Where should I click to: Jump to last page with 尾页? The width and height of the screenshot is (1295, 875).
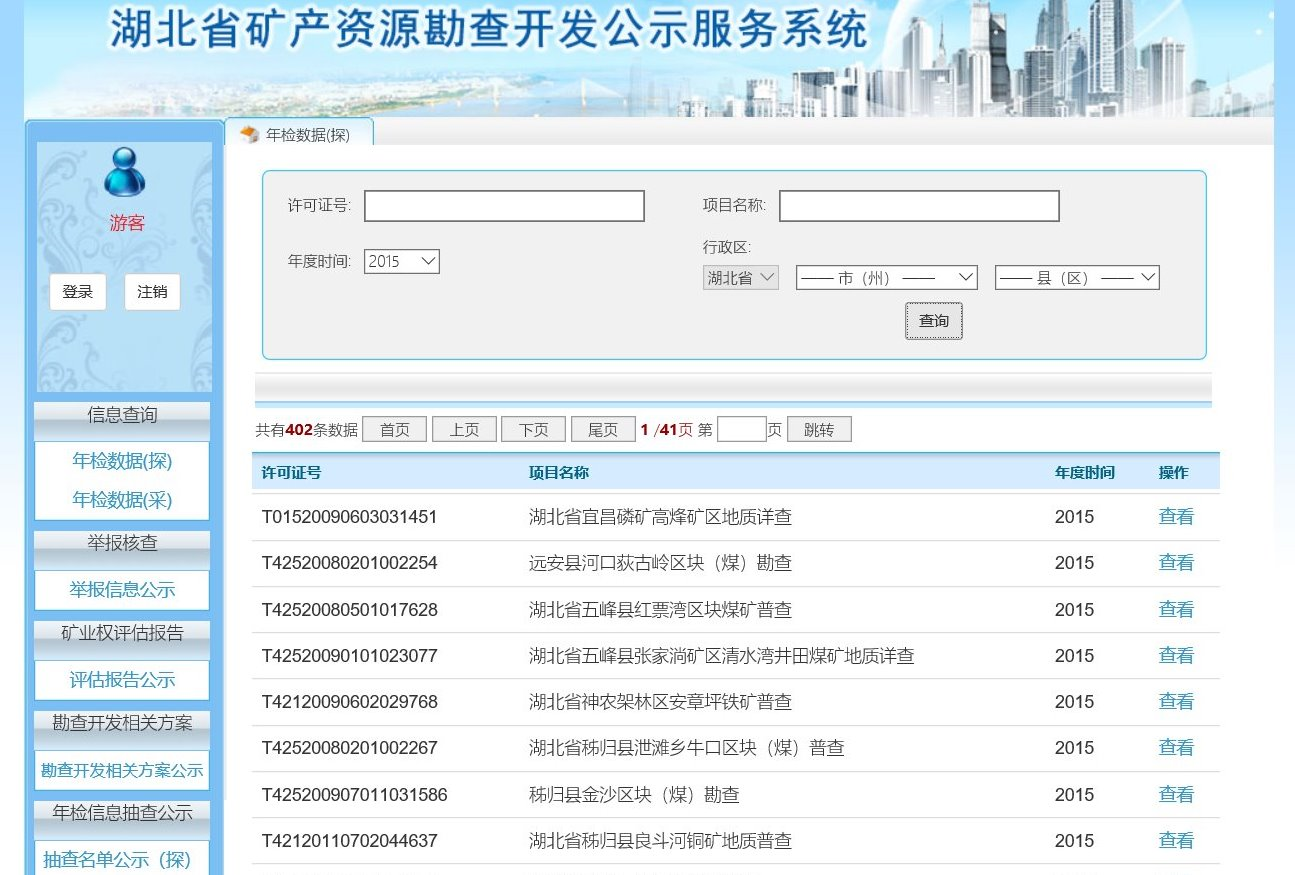click(602, 430)
